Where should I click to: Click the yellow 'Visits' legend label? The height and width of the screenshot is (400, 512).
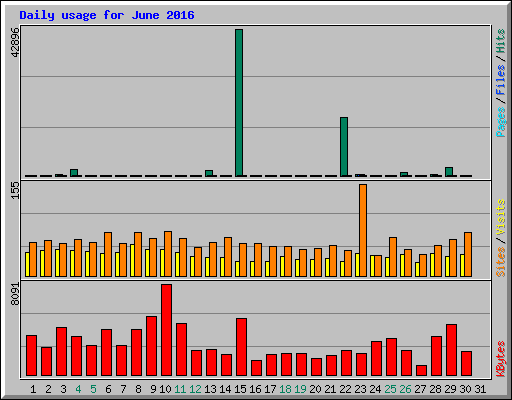pos(501,217)
